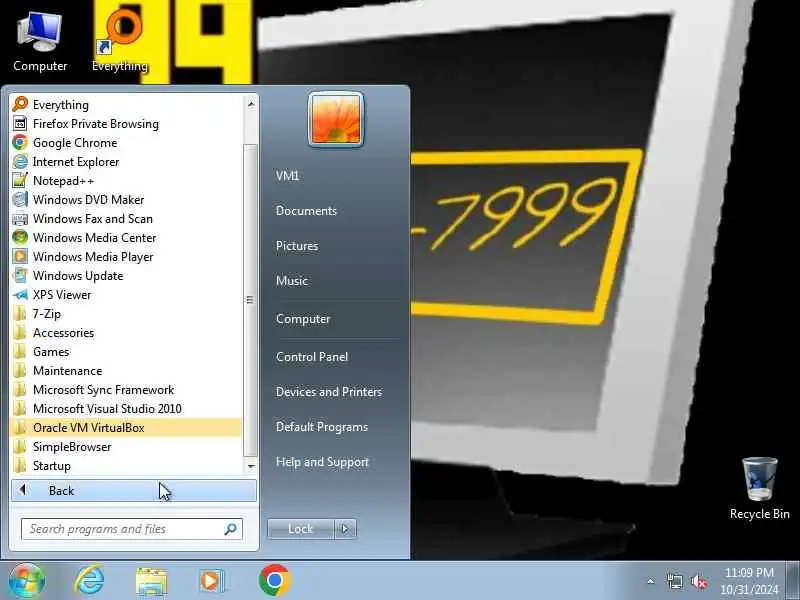Image resolution: width=800 pixels, height=600 pixels.
Task: Open Windows Media Player from programs list
Action: click(x=126, y=257)
